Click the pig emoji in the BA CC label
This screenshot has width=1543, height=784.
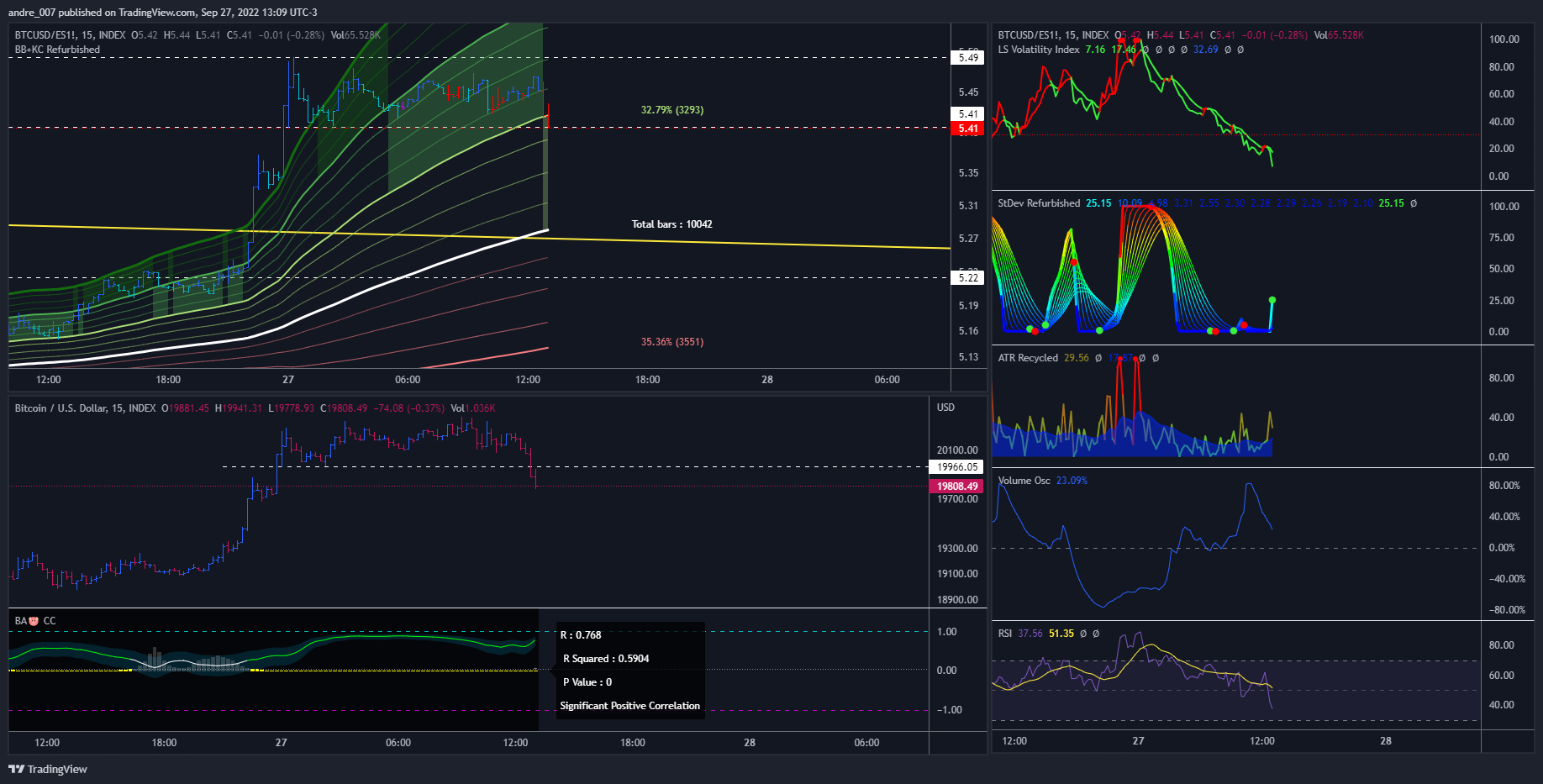pyautogui.click(x=34, y=621)
